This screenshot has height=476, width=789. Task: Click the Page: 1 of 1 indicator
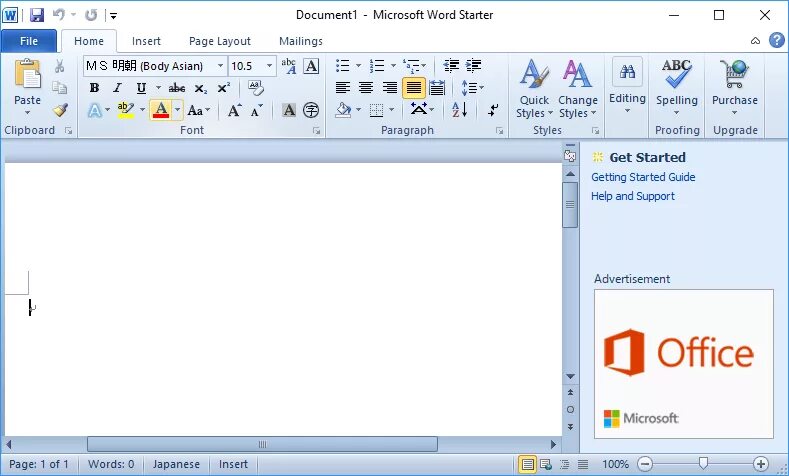click(x=39, y=464)
